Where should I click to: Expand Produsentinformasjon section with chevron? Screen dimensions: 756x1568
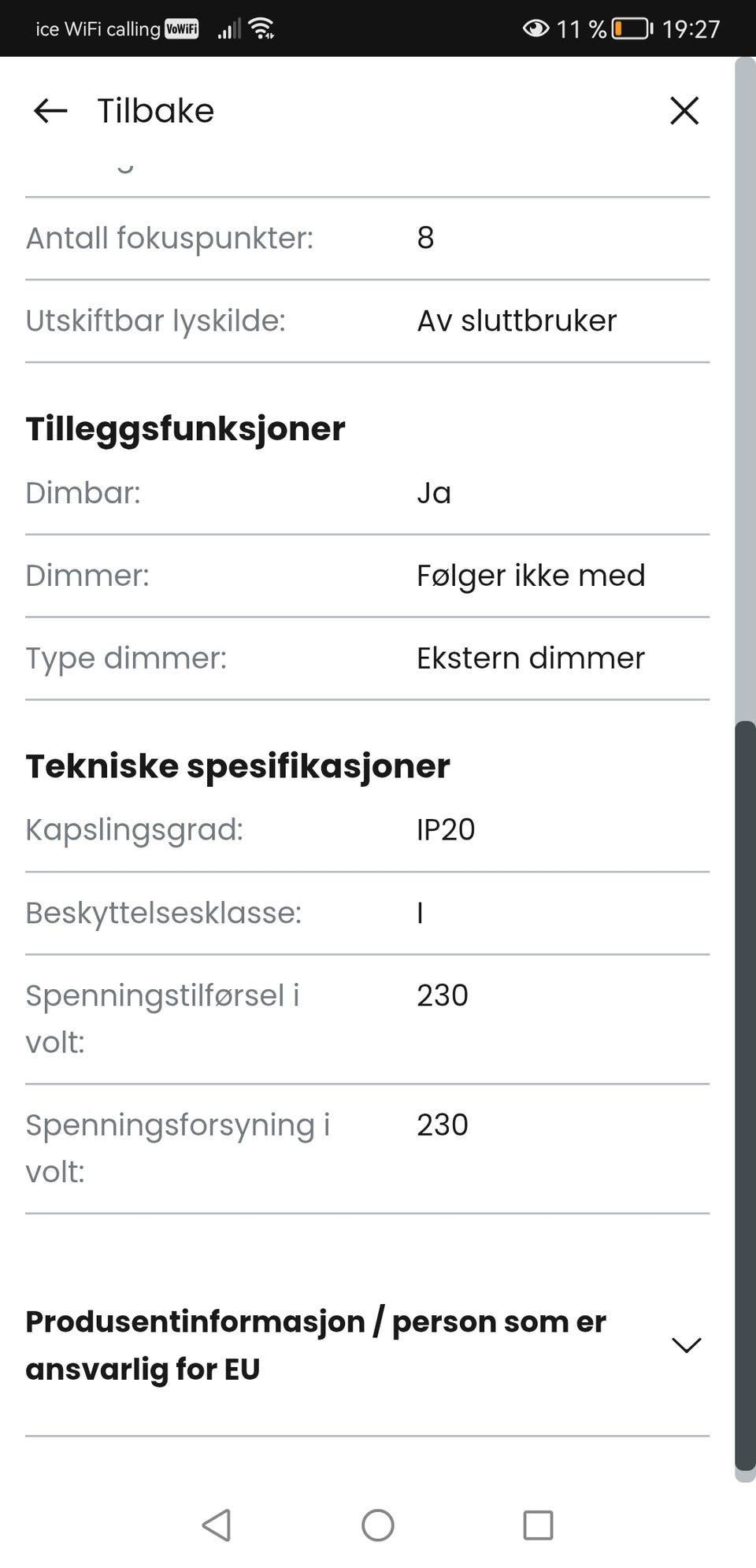(686, 1345)
